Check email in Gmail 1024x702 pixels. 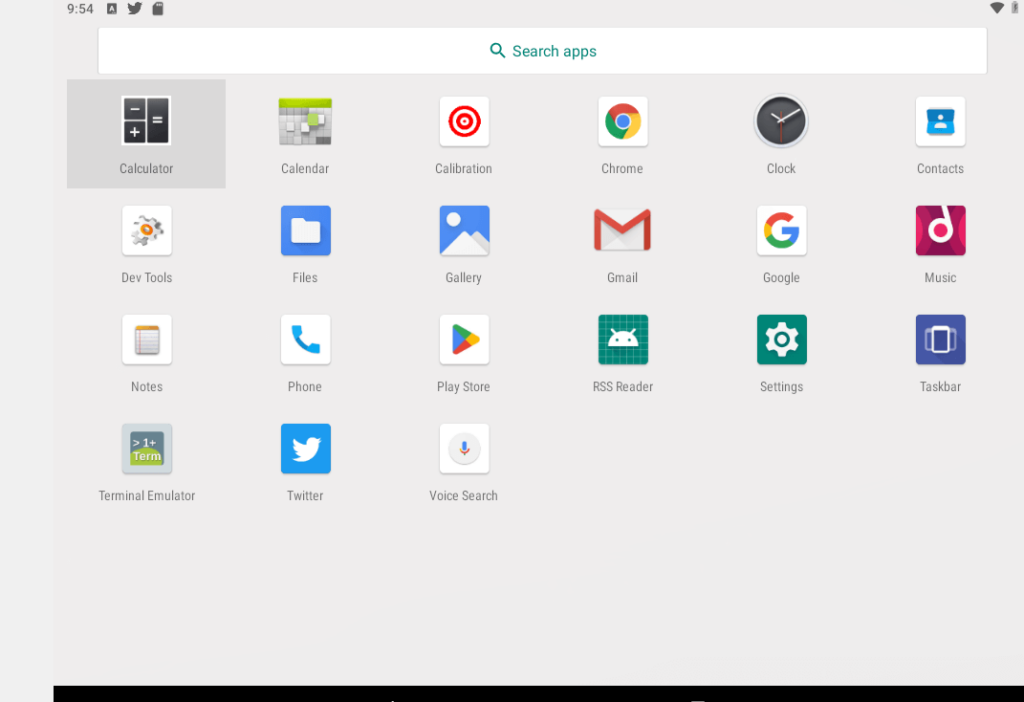click(x=622, y=230)
